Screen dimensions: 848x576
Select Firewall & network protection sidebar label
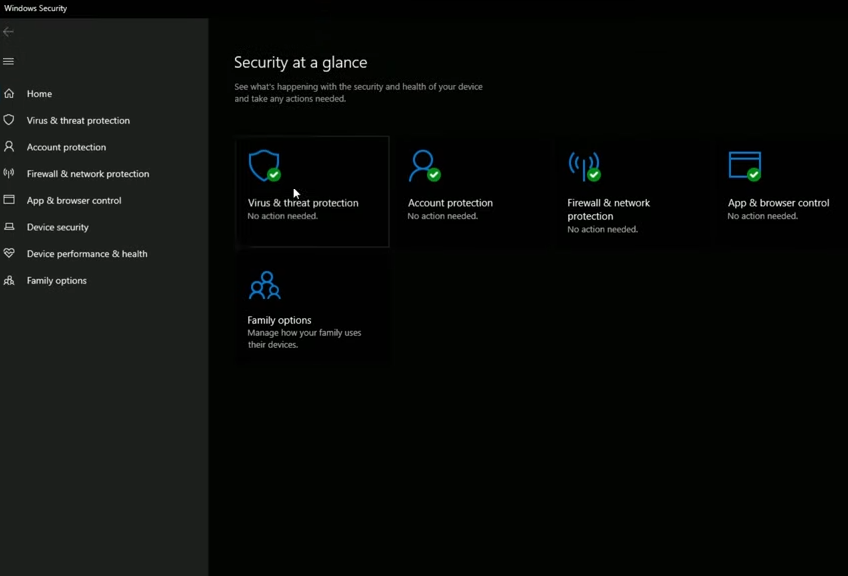click(x=88, y=174)
